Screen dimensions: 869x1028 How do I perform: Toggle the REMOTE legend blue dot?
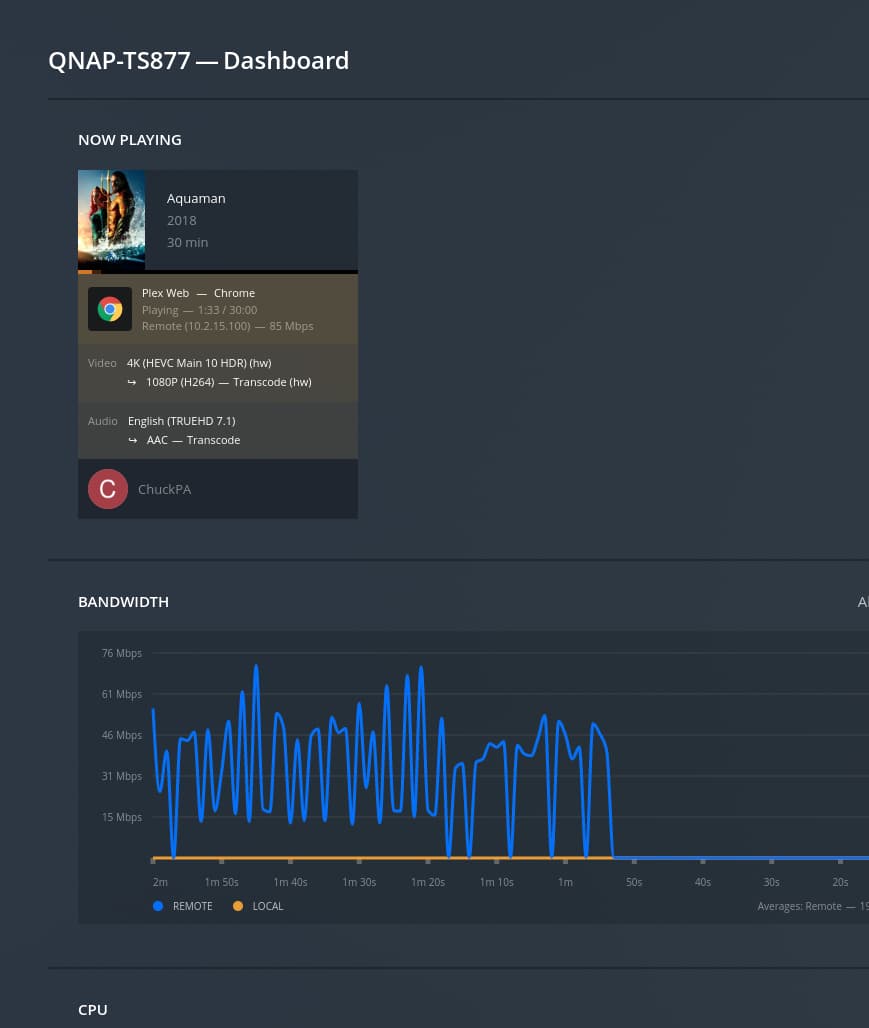coord(158,906)
